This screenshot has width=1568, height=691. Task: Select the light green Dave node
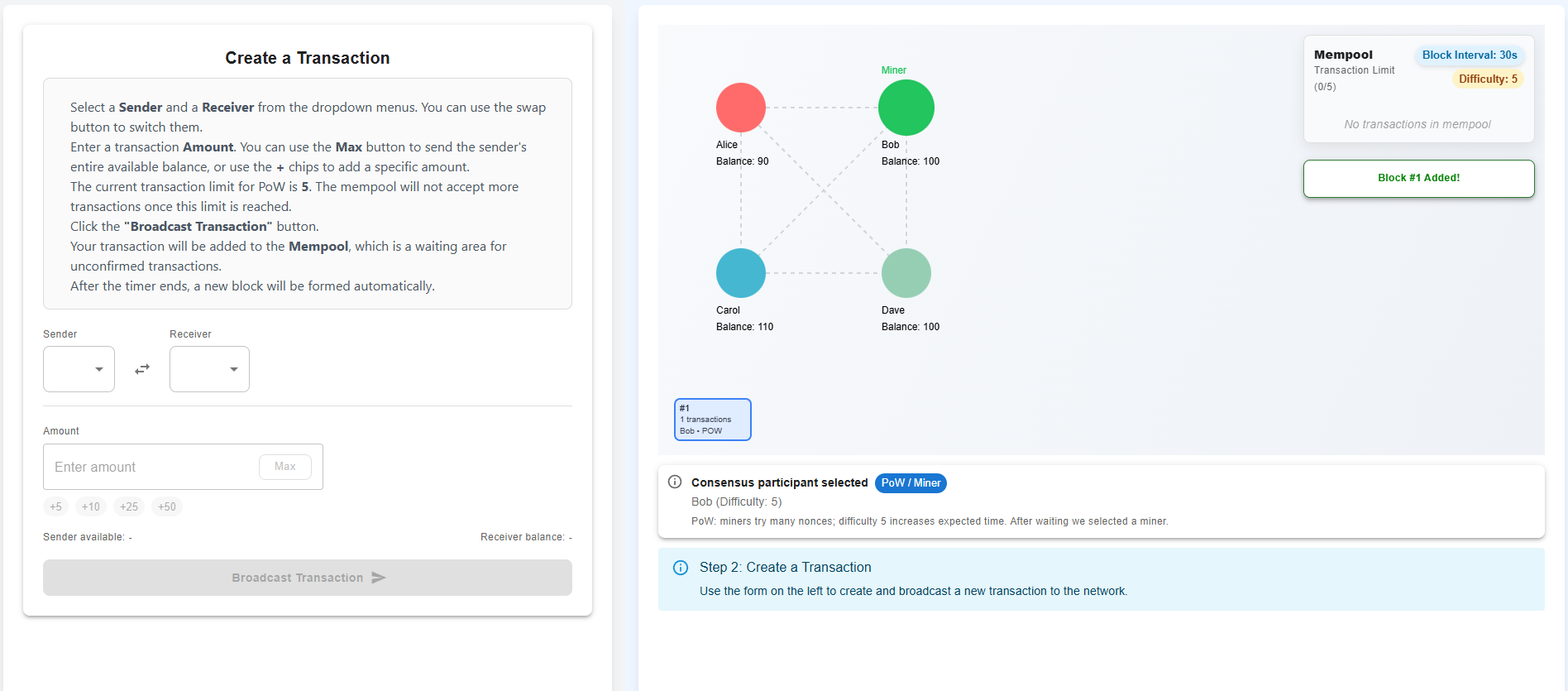(x=906, y=273)
